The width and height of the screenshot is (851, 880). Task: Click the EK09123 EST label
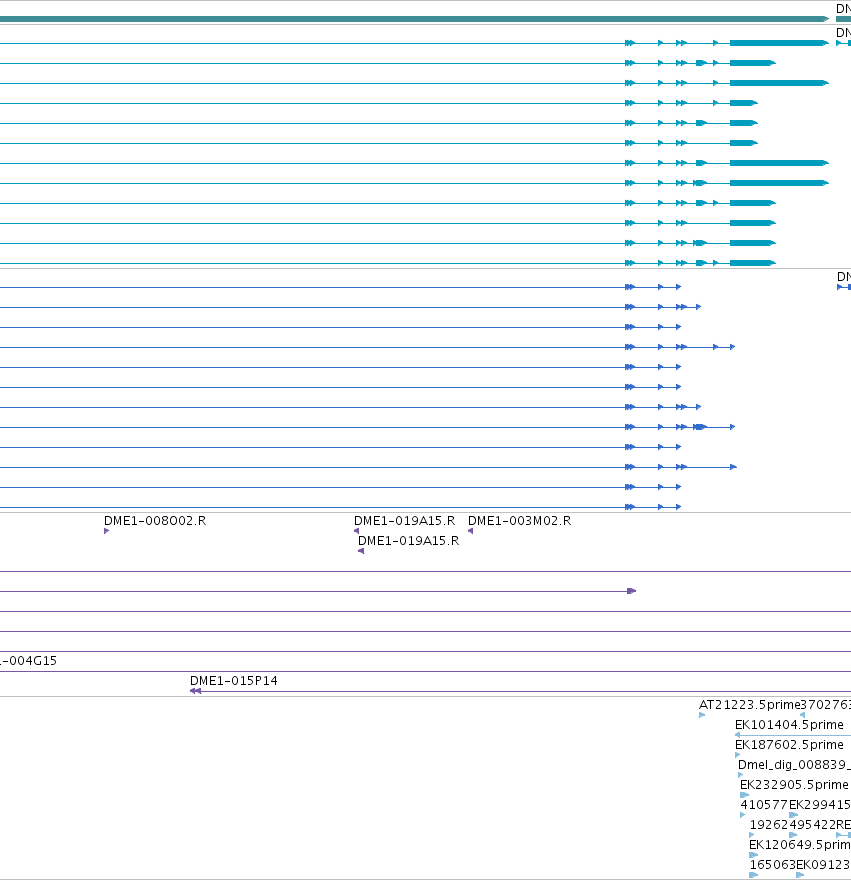823,865
